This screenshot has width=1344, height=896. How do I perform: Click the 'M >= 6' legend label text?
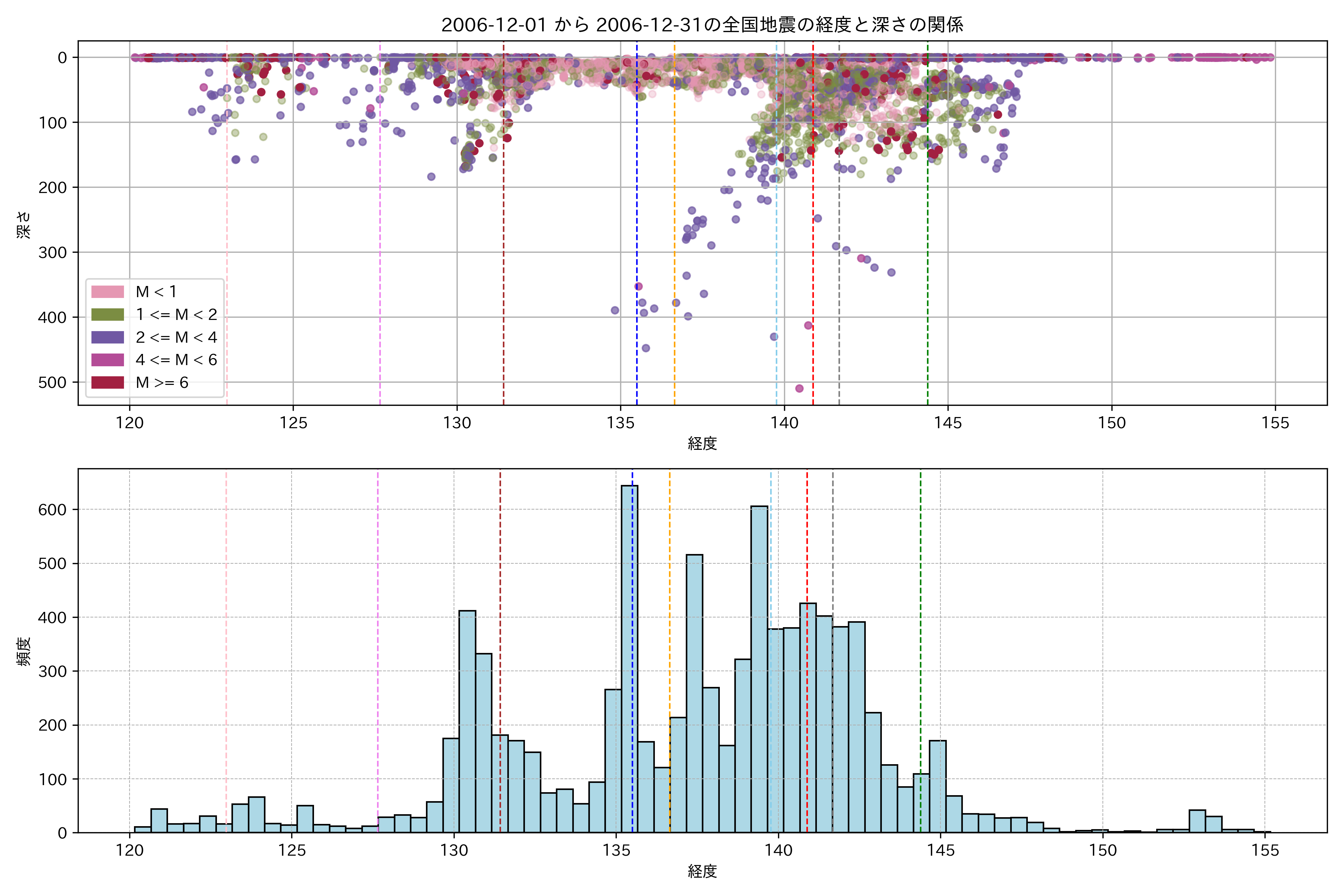tap(162, 382)
